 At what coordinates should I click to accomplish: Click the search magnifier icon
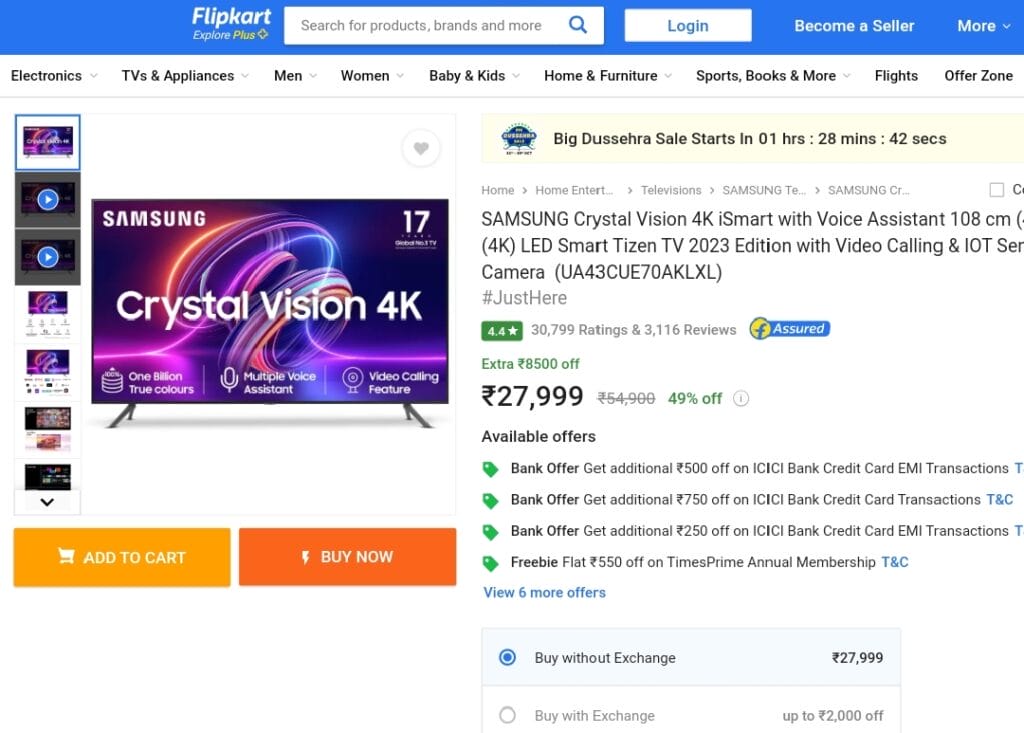point(577,25)
